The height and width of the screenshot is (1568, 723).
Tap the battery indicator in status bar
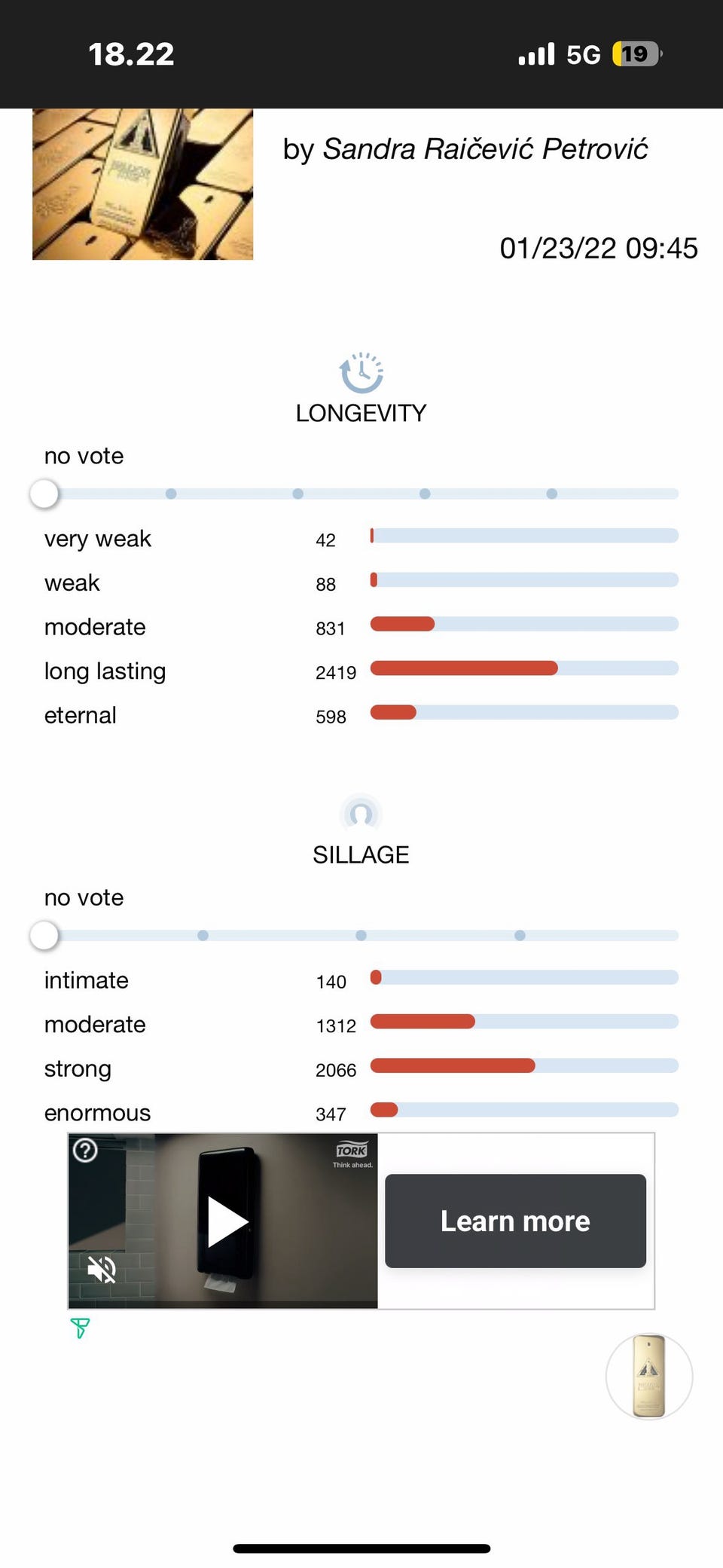[637, 54]
